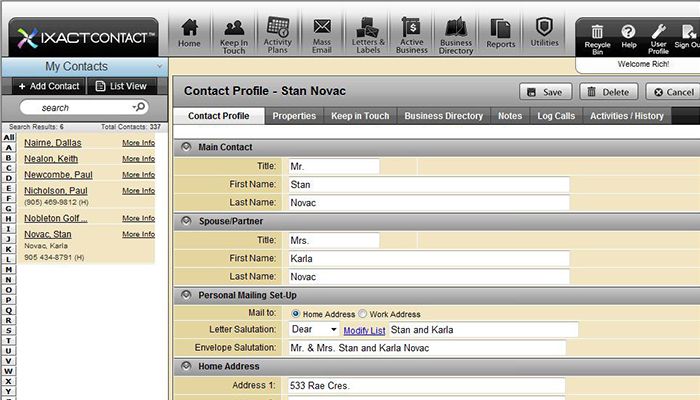Click More Info for Novac, Stan
This screenshot has height=400, width=700.
(x=138, y=234)
